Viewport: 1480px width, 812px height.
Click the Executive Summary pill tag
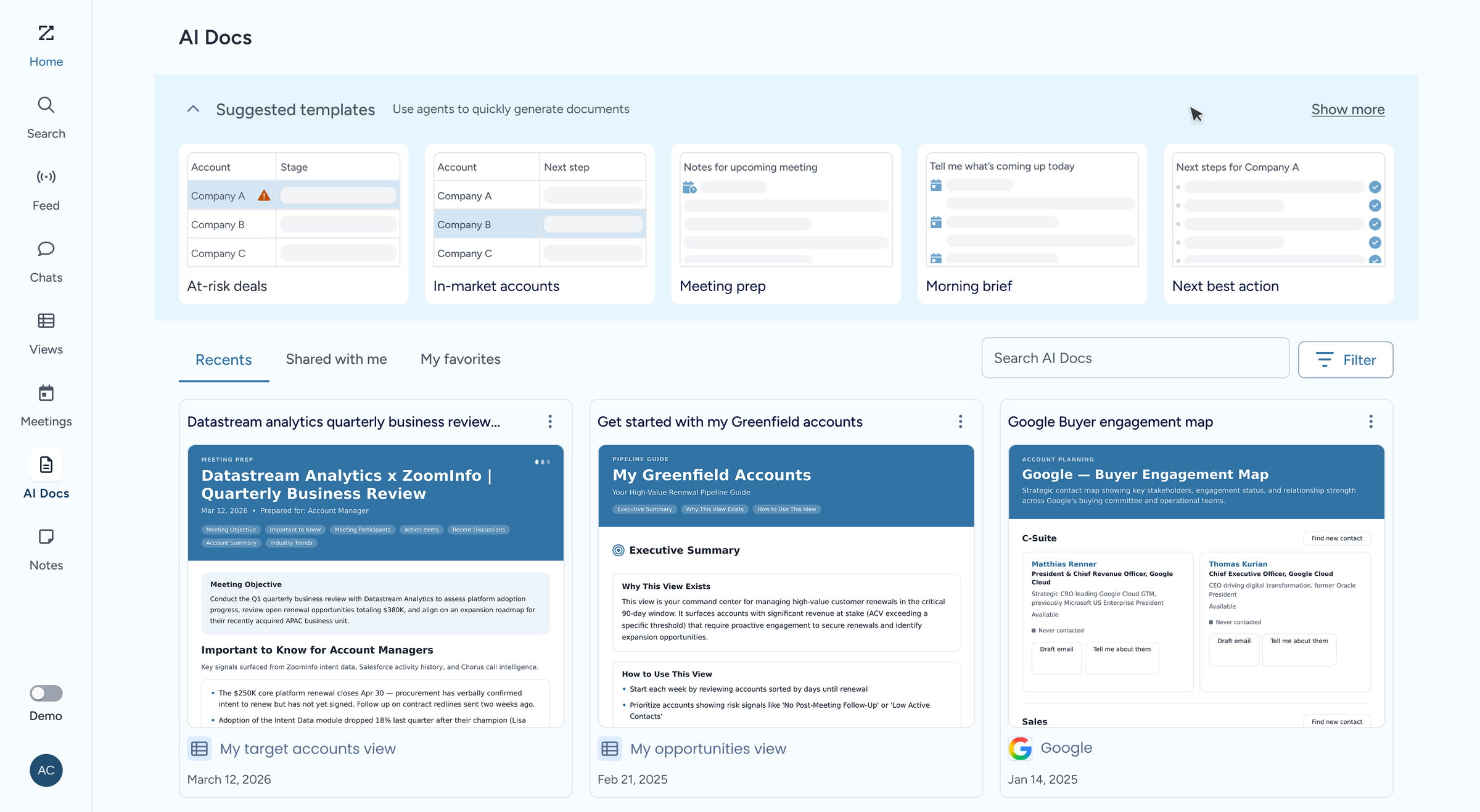pos(644,509)
